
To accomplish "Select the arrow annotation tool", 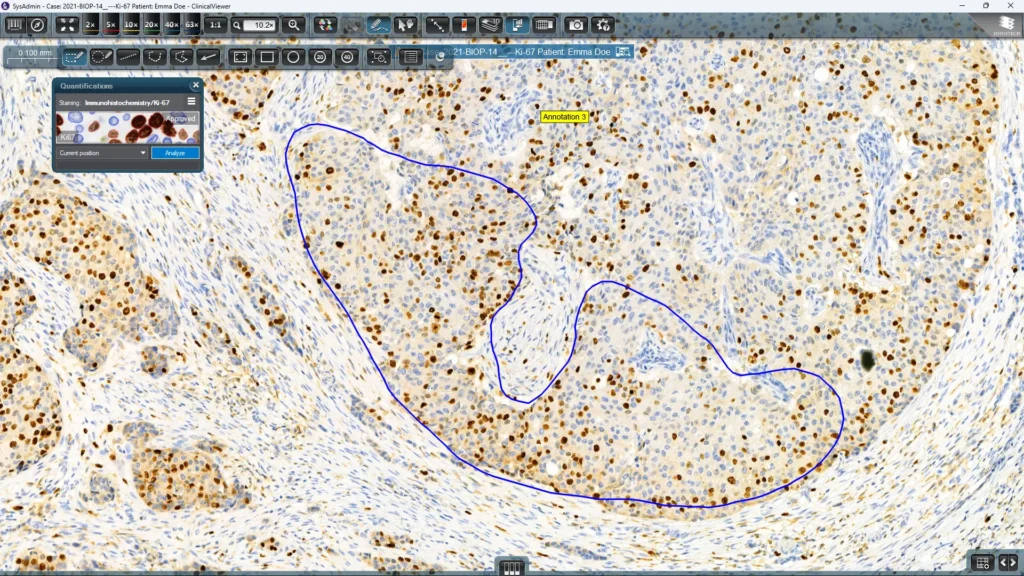I will point(208,57).
